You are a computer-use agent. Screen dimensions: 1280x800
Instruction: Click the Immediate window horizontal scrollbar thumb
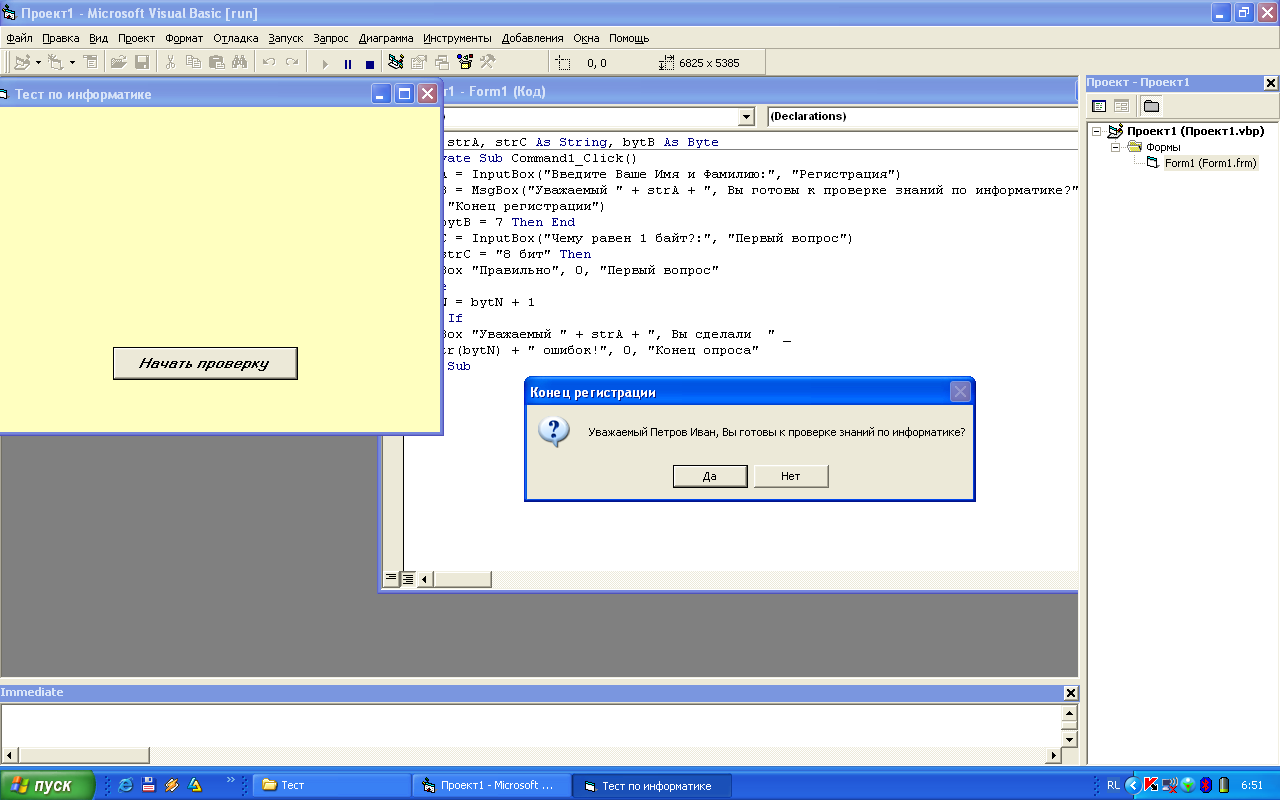tap(84, 755)
